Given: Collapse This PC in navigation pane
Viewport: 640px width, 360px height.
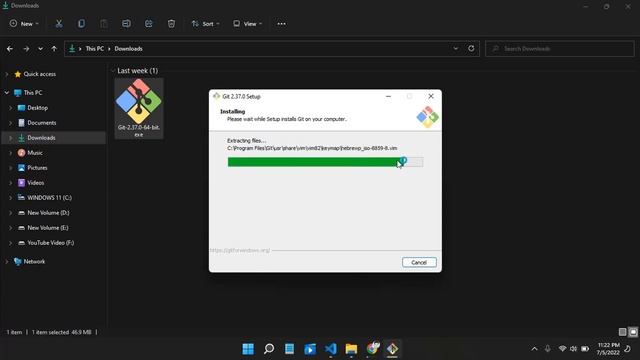Looking at the screenshot, I should [x=7, y=93].
